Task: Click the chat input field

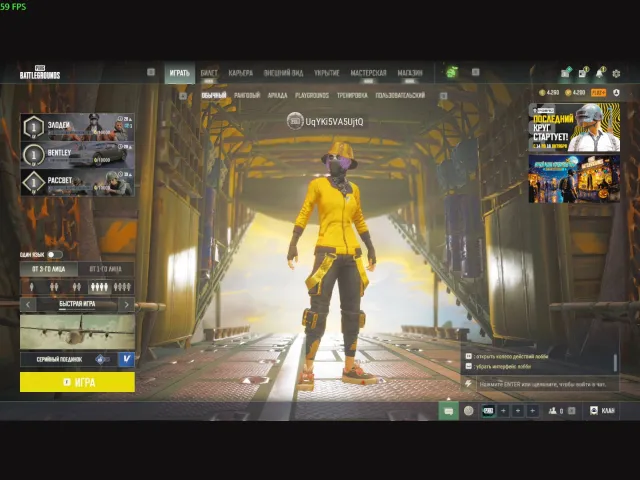Action: pyautogui.click(x=547, y=384)
